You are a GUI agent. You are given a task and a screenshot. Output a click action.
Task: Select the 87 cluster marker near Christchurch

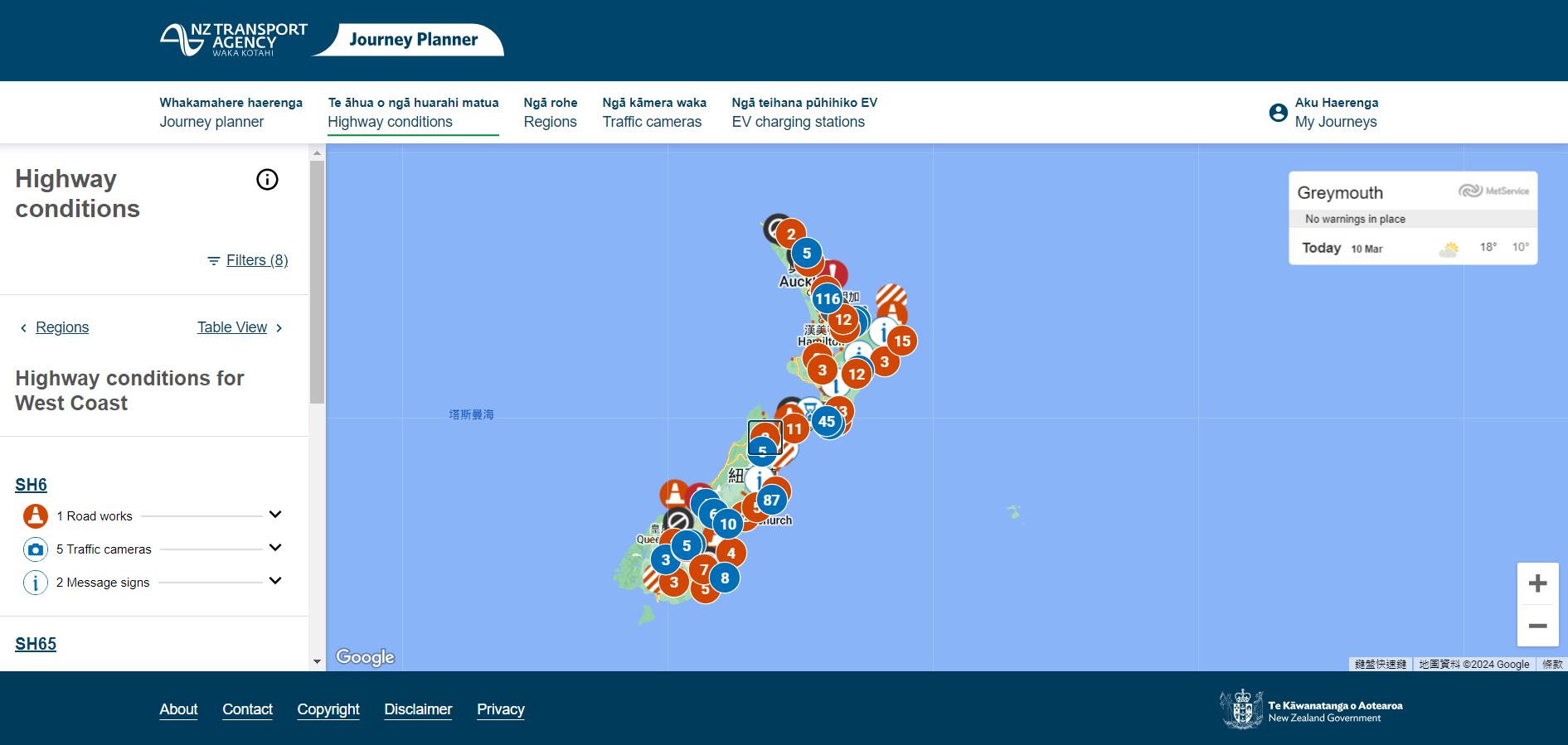(x=771, y=500)
